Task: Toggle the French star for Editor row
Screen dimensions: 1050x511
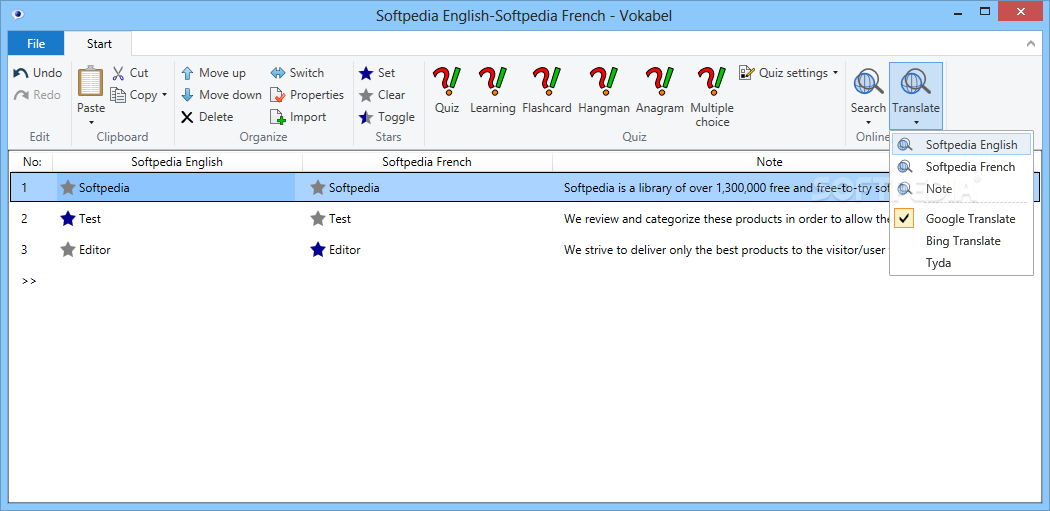Action: tap(318, 250)
